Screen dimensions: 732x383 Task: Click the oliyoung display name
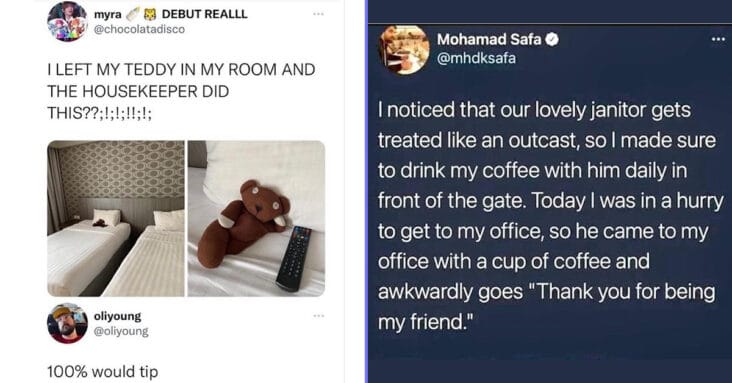click(x=118, y=316)
